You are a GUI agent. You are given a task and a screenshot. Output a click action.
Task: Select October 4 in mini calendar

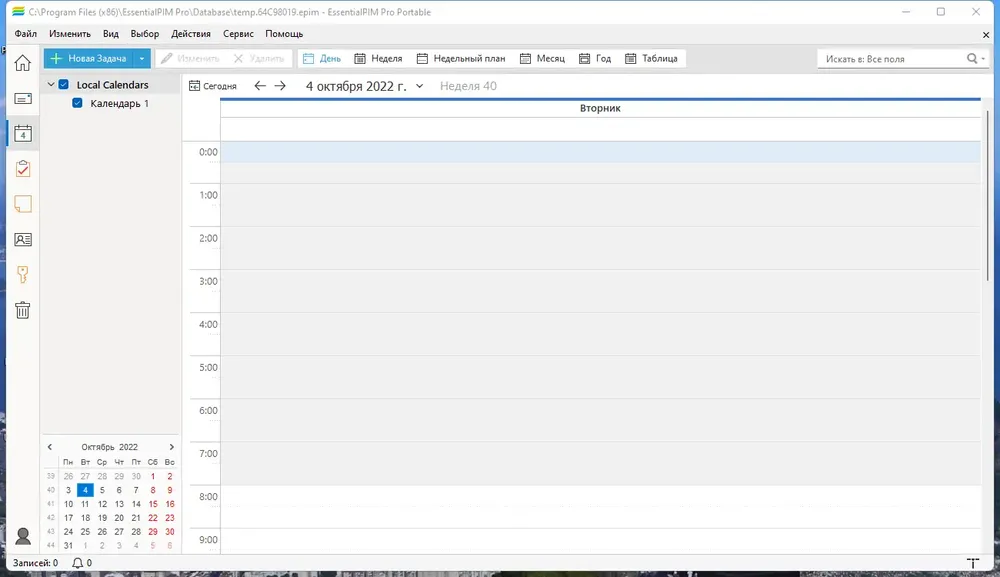click(85, 490)
